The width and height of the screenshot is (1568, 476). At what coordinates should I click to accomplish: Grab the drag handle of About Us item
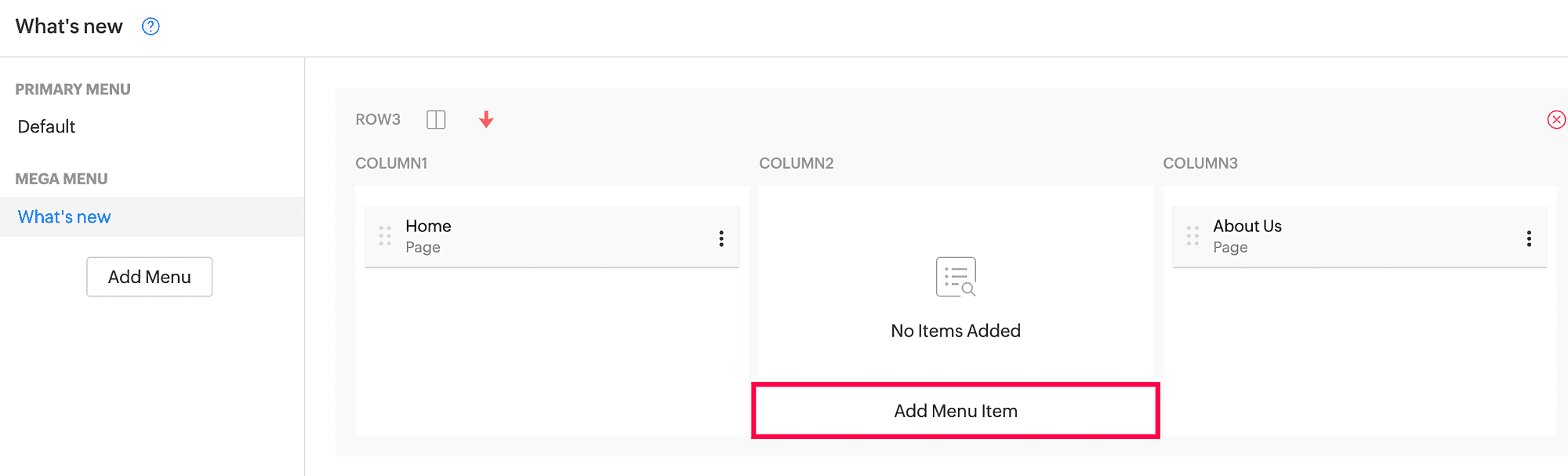tap(1192, 236)
